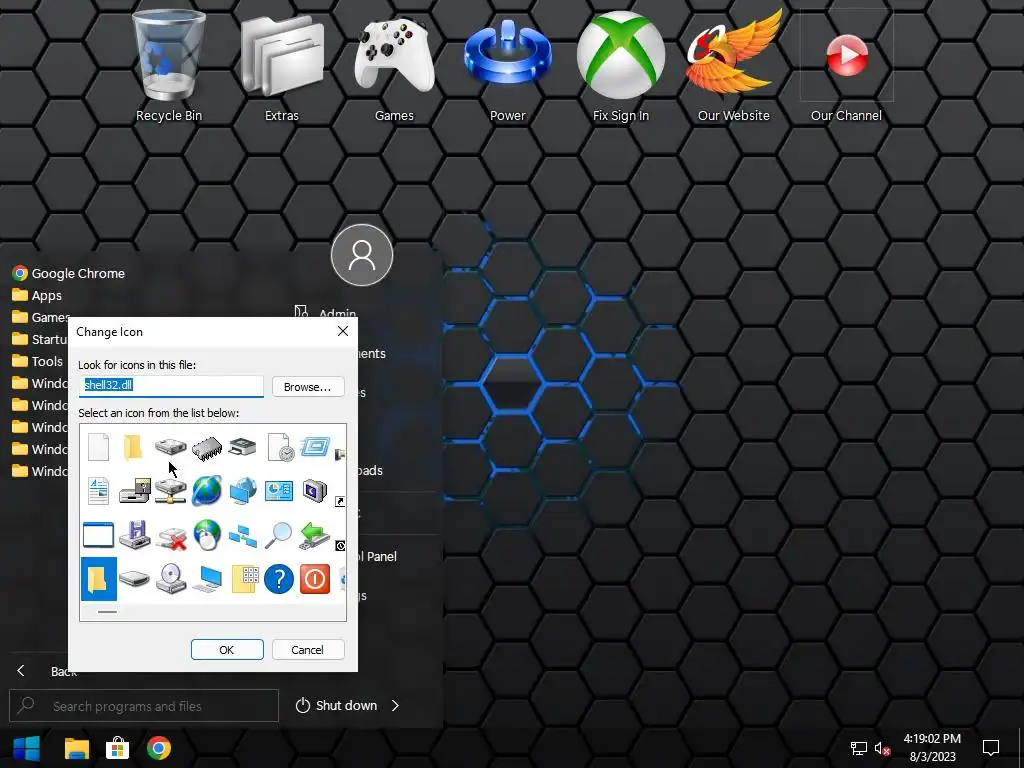Open the Startup folder in Start menu
The image size is (1024, 768).
[39, 339]
